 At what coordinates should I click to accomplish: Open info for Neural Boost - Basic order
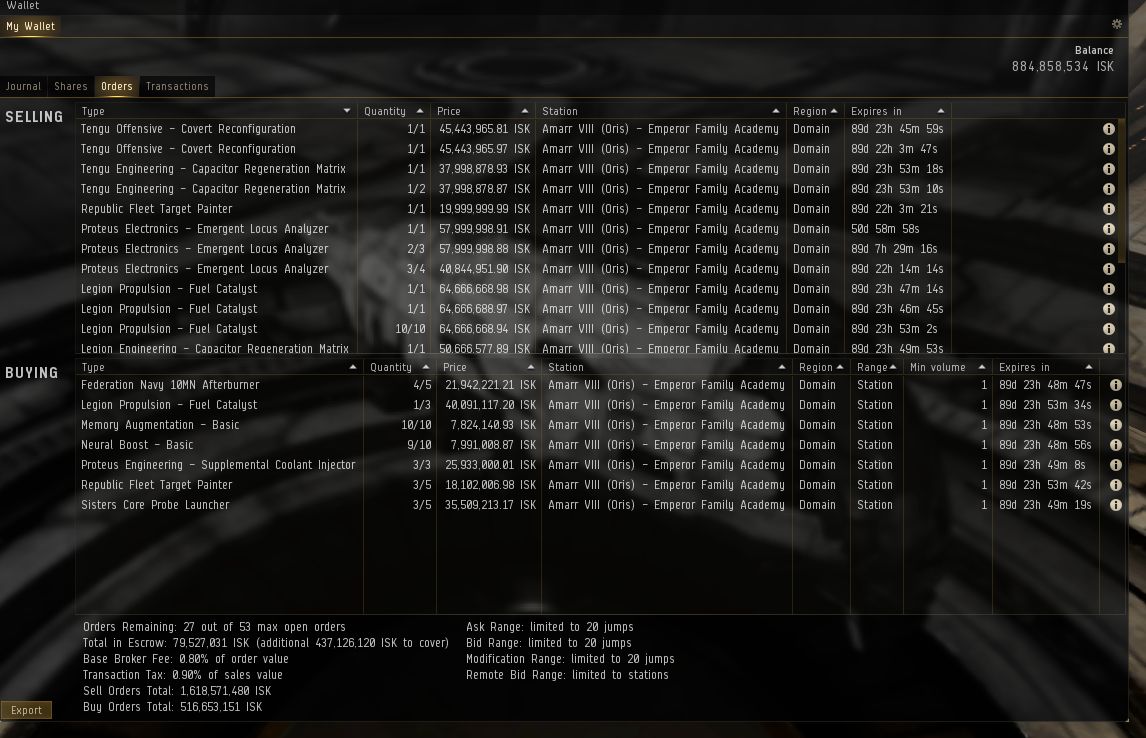pyautogui.click(x=1115, y=445)
